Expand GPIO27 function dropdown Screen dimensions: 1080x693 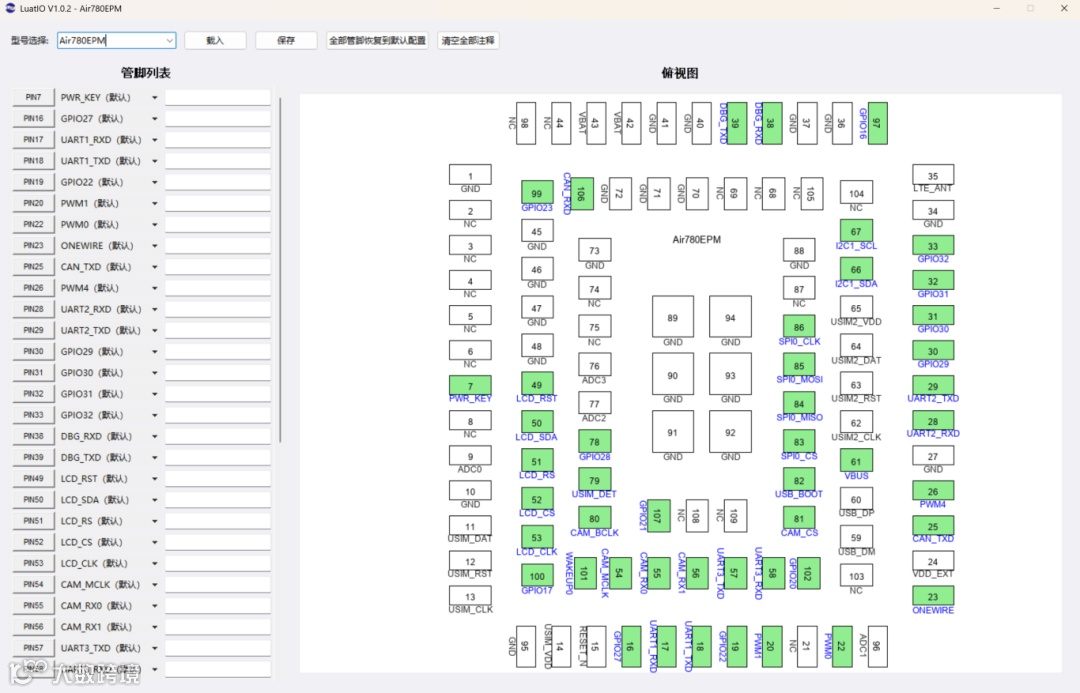tap(155, 119)
